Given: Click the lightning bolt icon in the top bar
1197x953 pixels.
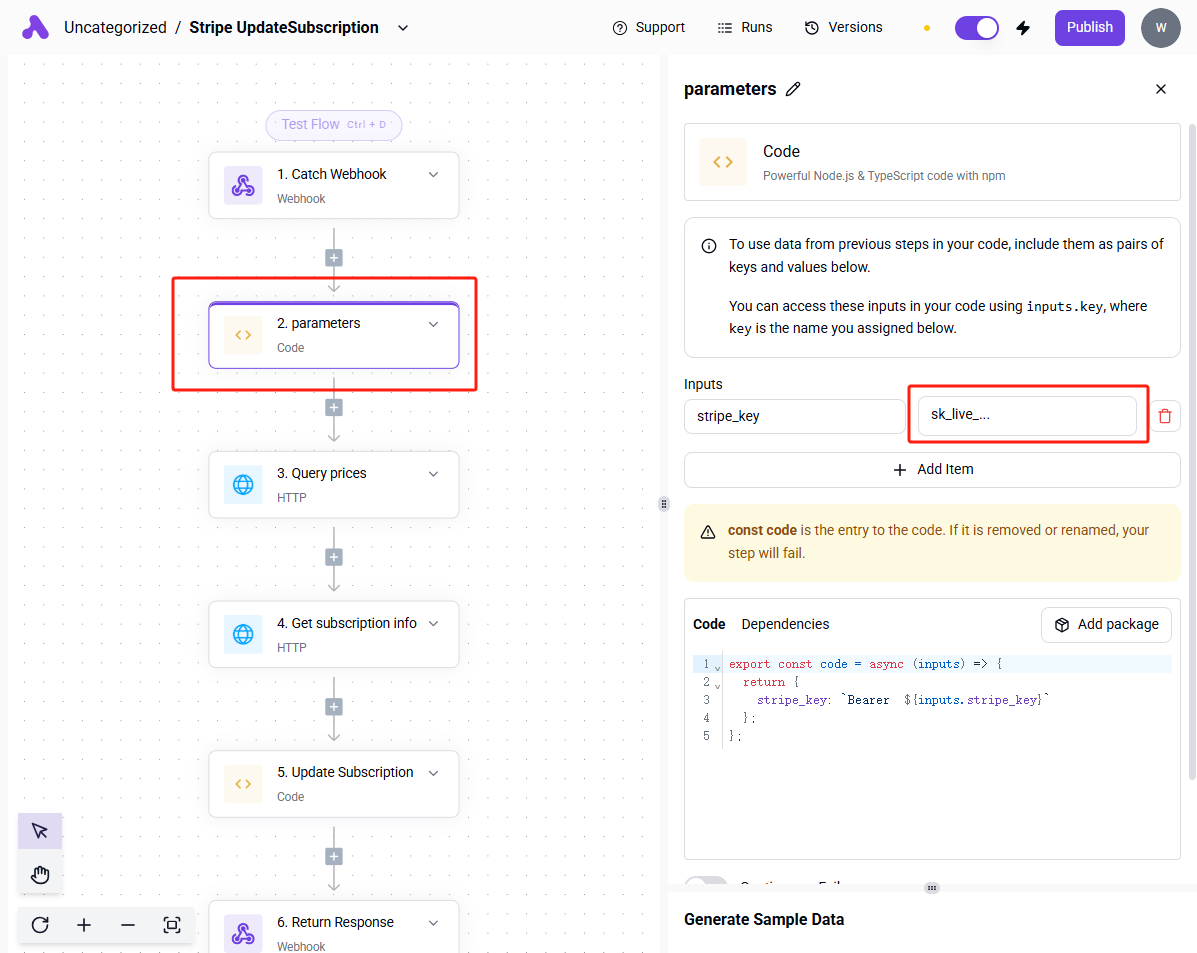Looking at the screenshot, I should pos(1023,28).
